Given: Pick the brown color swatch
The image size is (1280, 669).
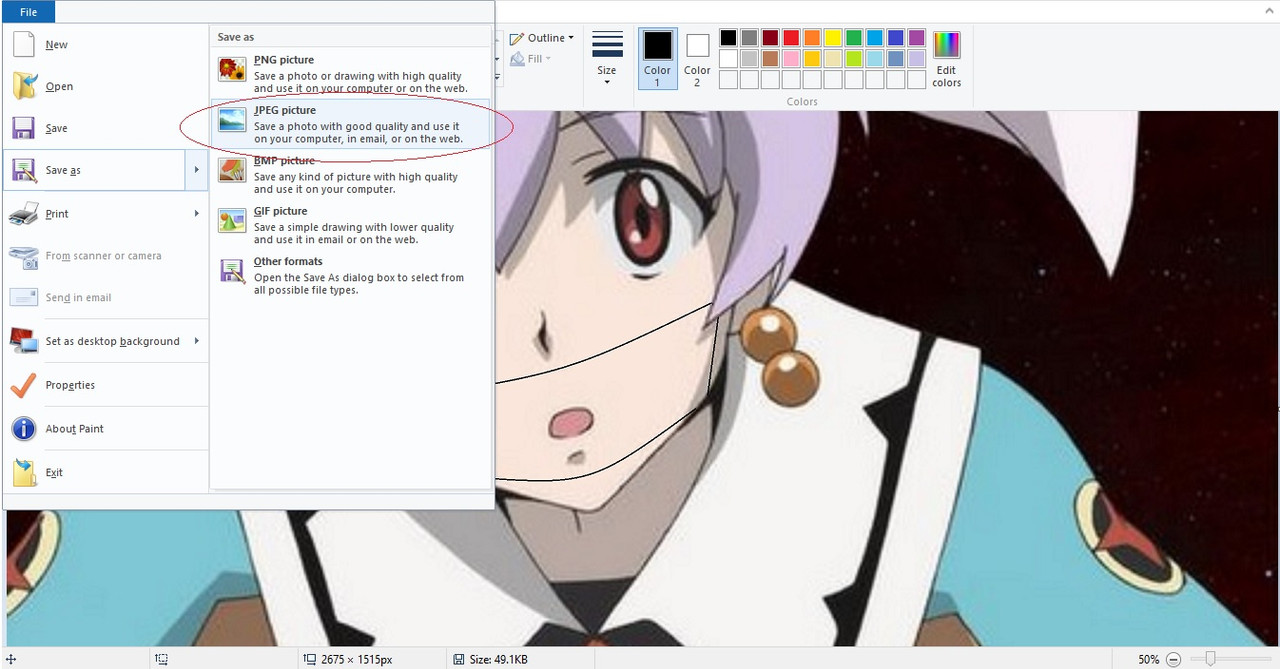Looking at the screenshot, I should click(770, 59).
